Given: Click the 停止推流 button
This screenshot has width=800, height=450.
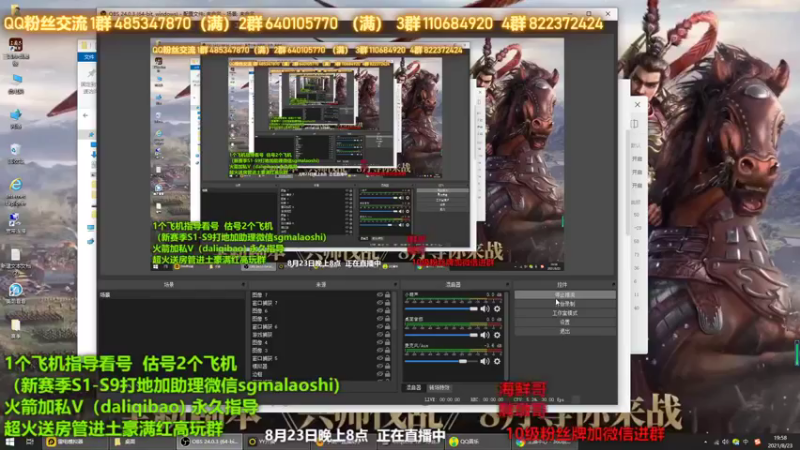Looking at the screenshot, I should [x=565, y=295].
